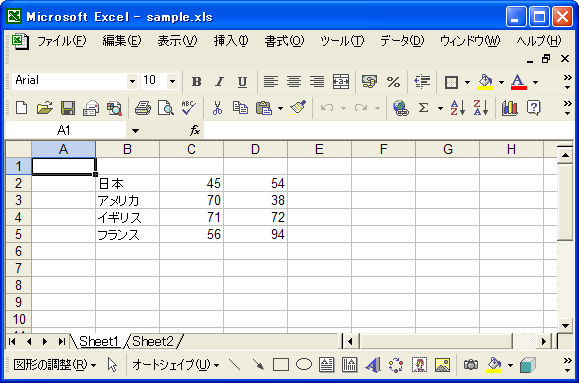Insert WordArt from the drawing toolbar
This screenshot has height=383, width=579.
(x=373, y=365)
